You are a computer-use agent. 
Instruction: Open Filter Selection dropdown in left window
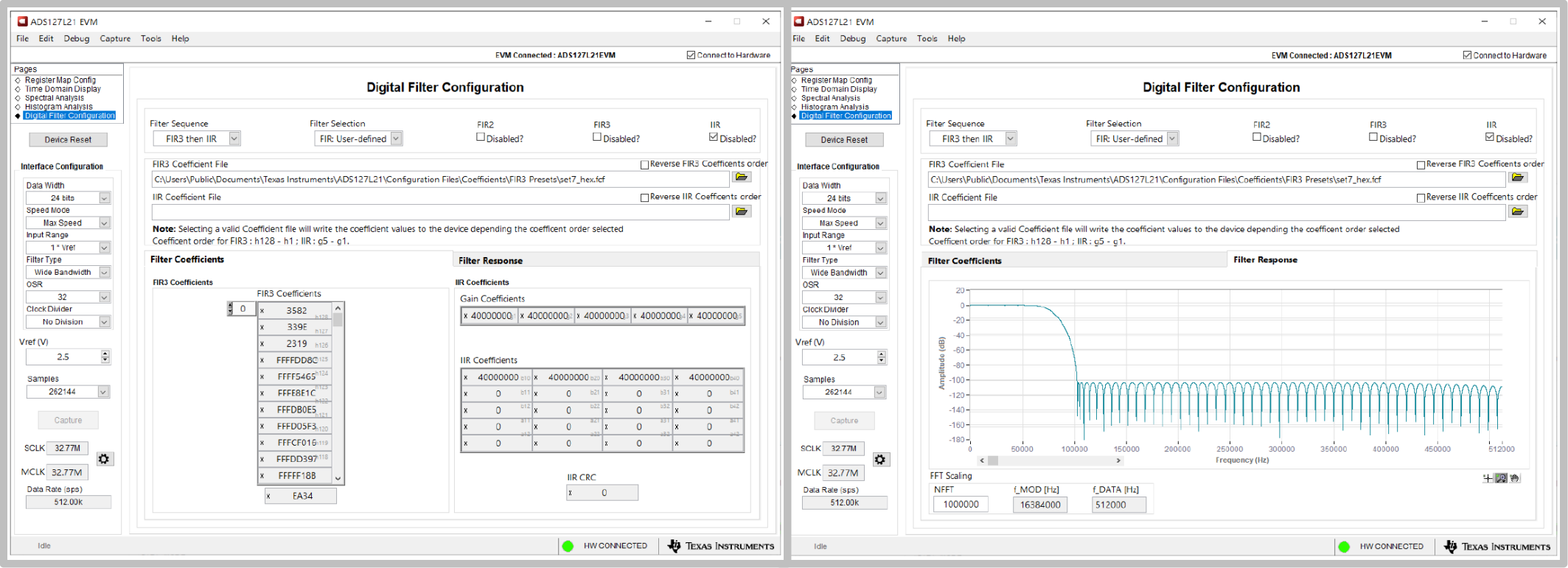(396, 139)
